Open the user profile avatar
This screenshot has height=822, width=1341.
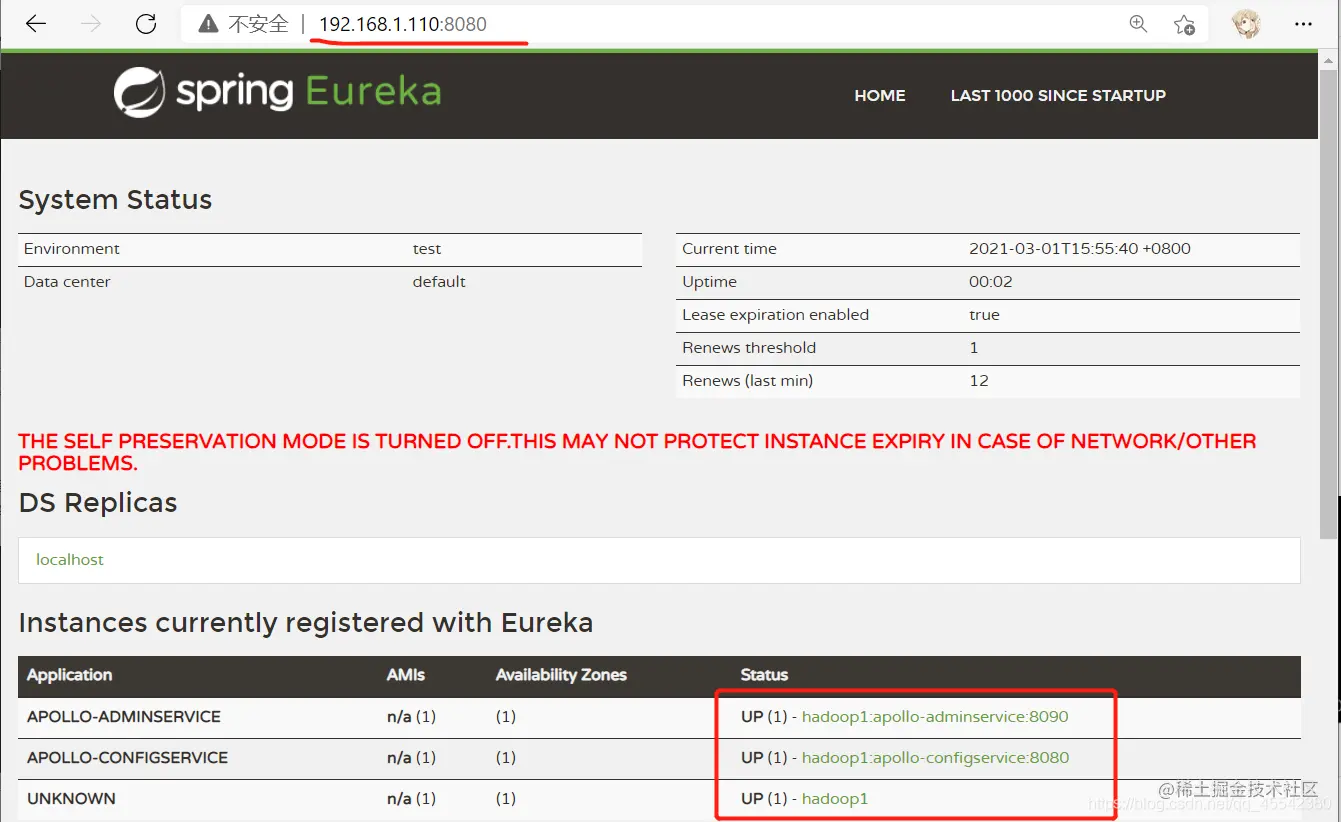(1246, 24)
